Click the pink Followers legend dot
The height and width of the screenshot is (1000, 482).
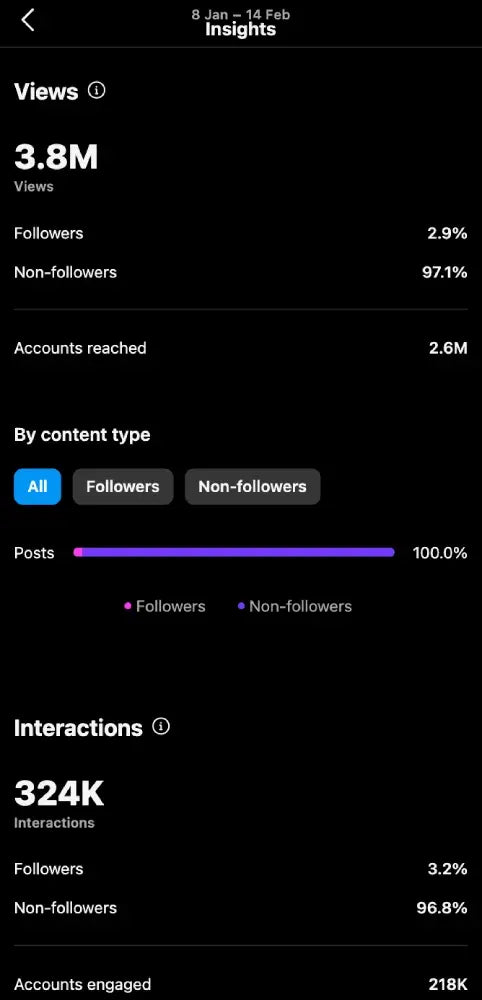[128, 606]
